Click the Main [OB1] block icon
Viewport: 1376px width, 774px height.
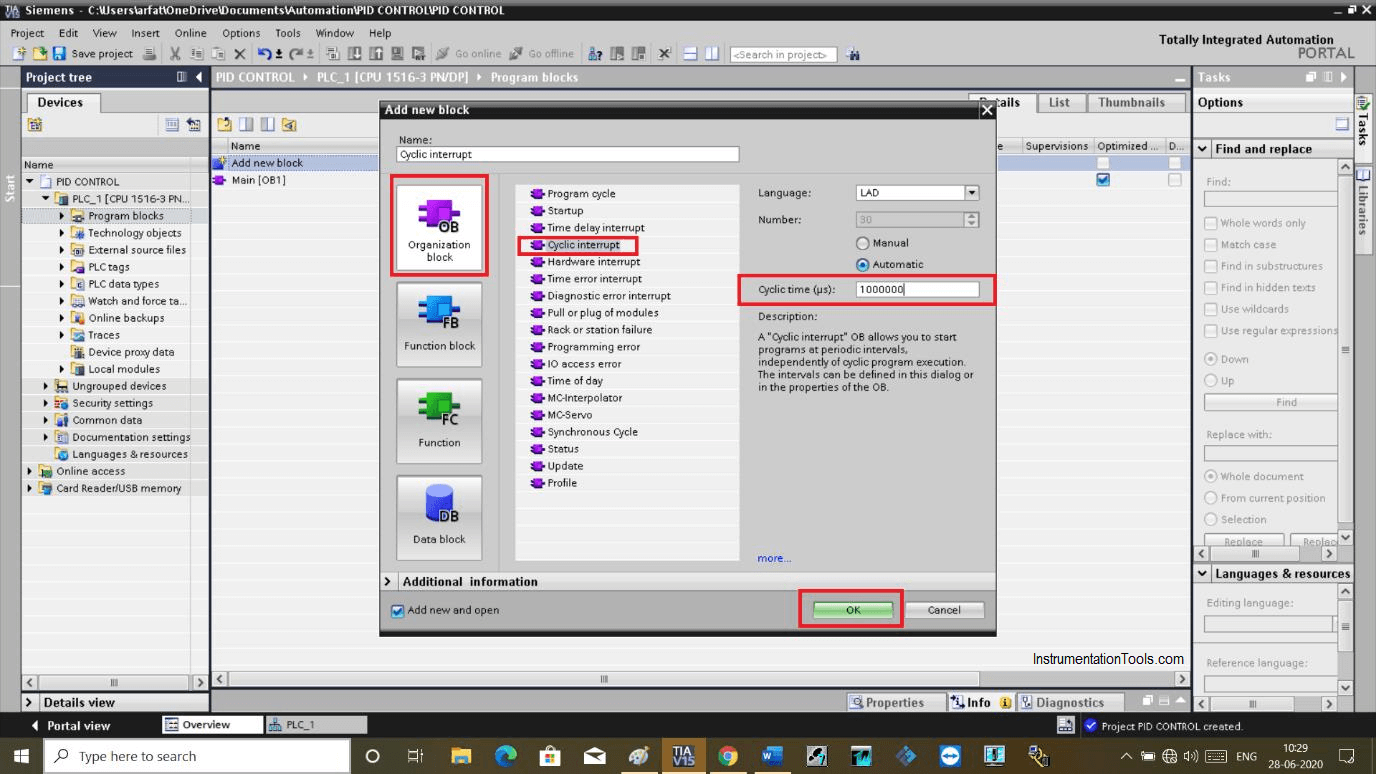point(220,180)
